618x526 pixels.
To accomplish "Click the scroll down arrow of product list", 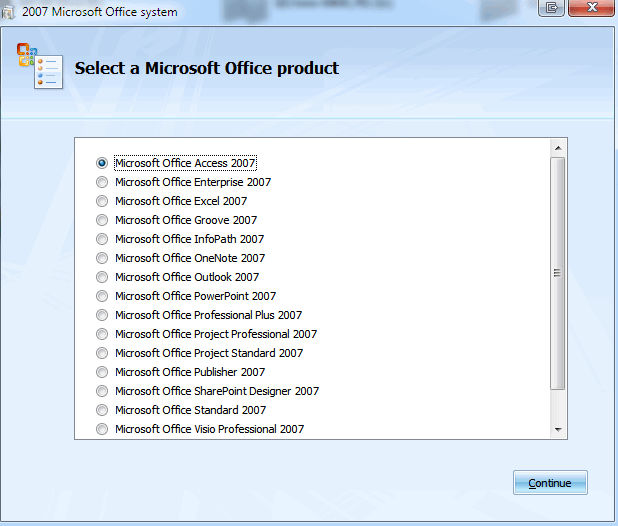I will click(x=558, y=429).
